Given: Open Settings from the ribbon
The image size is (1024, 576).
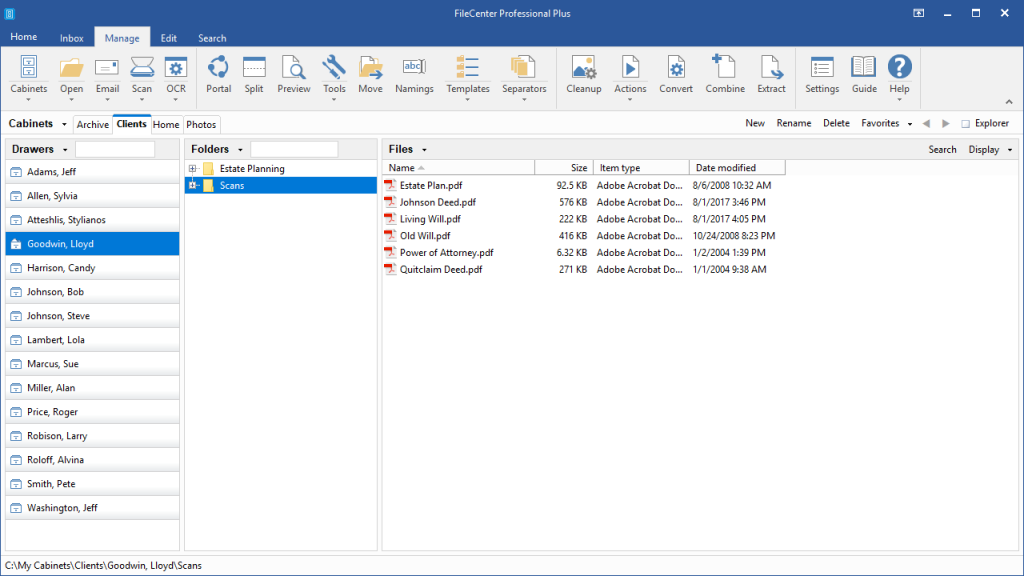Looking at the screenshot, I should pos(822,75).
